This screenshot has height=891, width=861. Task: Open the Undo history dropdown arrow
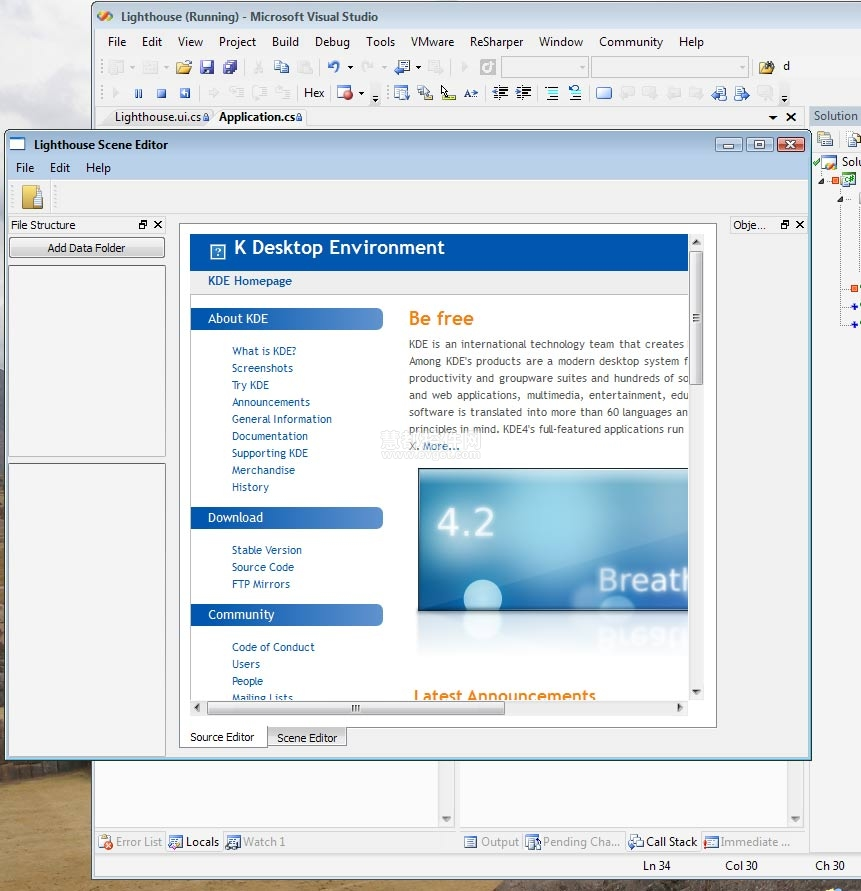click(350, 68)
